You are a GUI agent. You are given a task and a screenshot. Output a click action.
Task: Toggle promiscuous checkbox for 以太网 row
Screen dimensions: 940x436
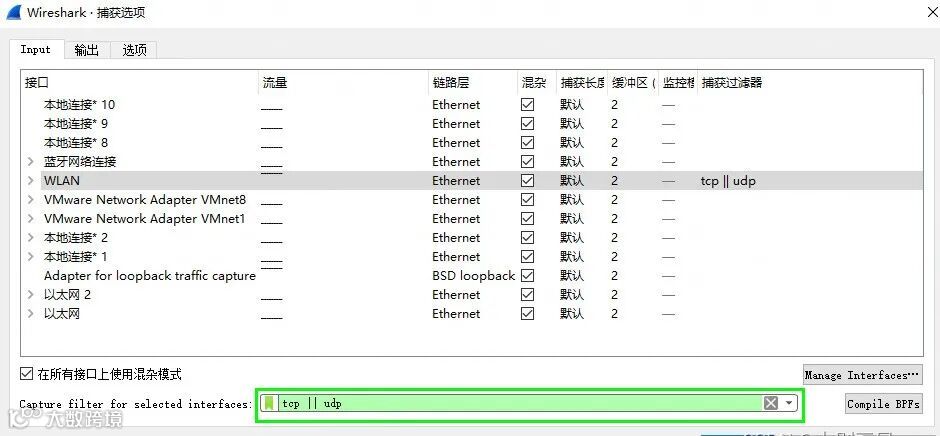click(528, 314)
